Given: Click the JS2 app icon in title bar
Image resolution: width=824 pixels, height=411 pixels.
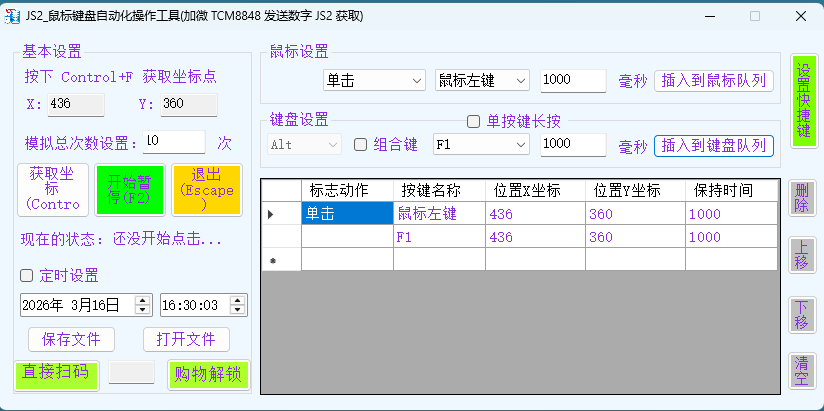Looking at the screenshot, I should click(x=11, y=16).
